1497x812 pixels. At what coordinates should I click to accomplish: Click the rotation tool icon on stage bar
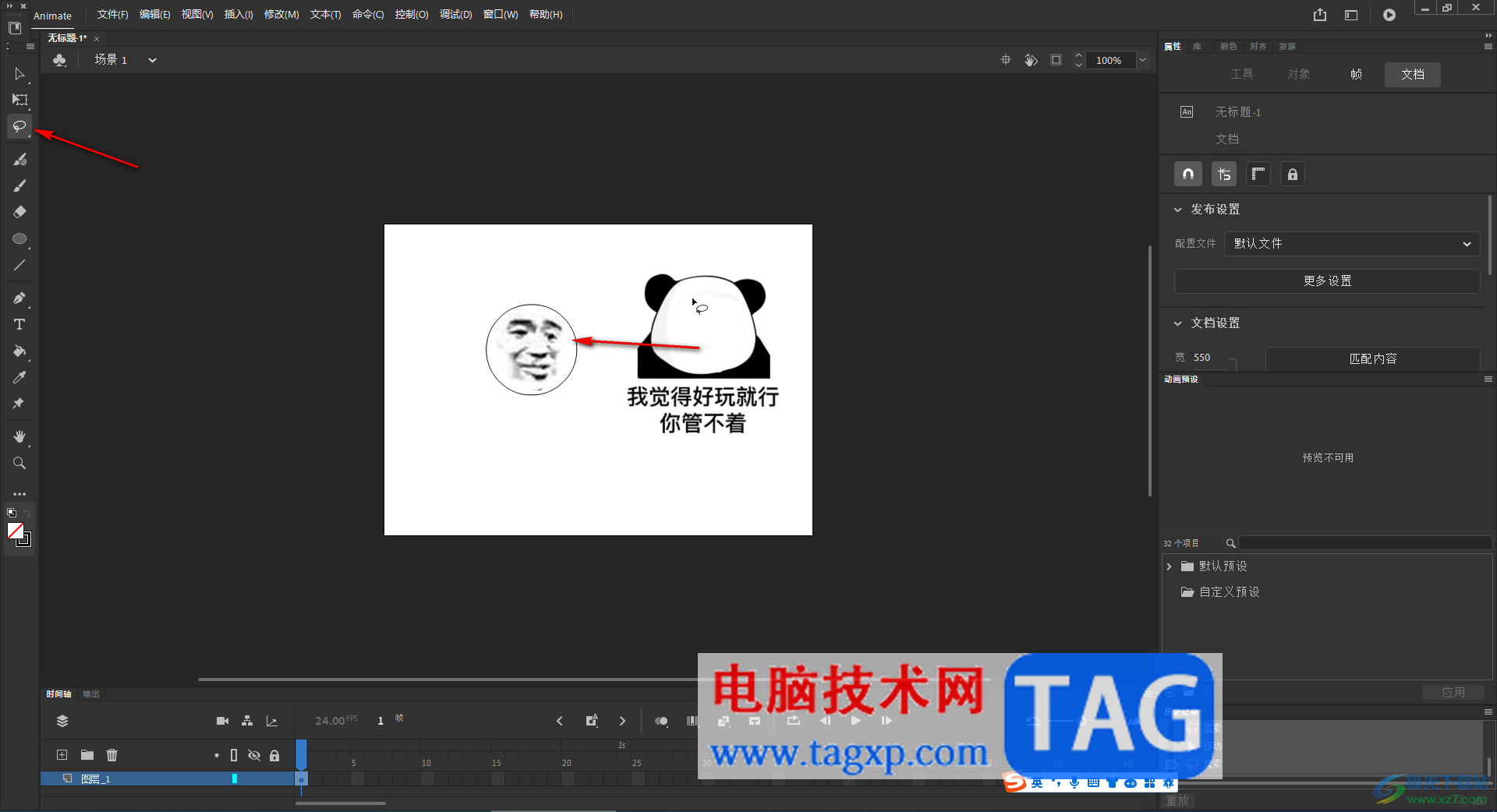[x=1031, y=60]
